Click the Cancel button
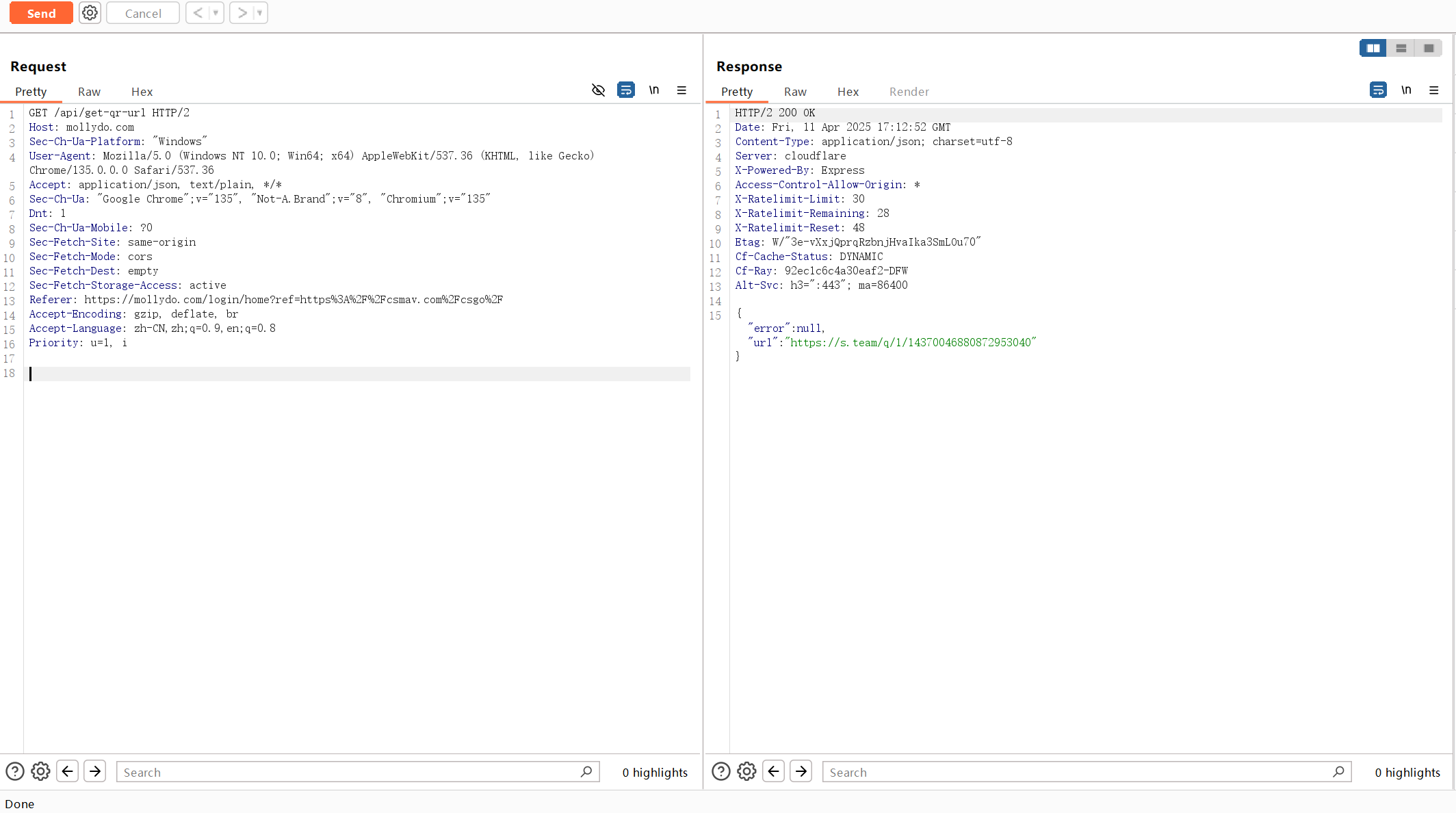This screenshot has height=813, width=1456. [143, 13]
